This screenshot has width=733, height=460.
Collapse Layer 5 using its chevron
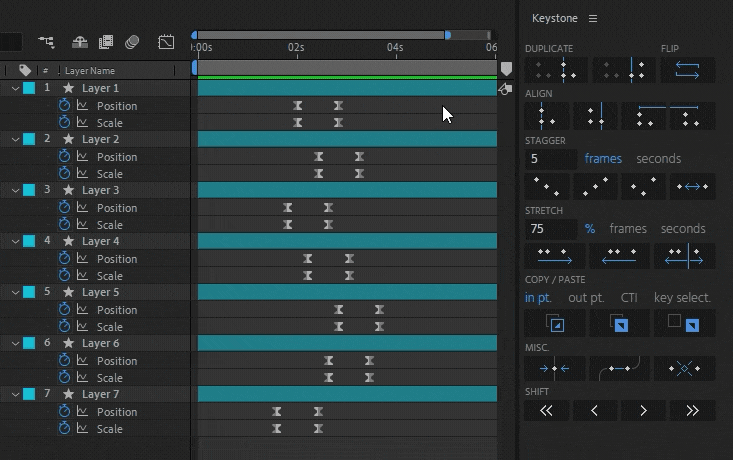tap(15, 293)
